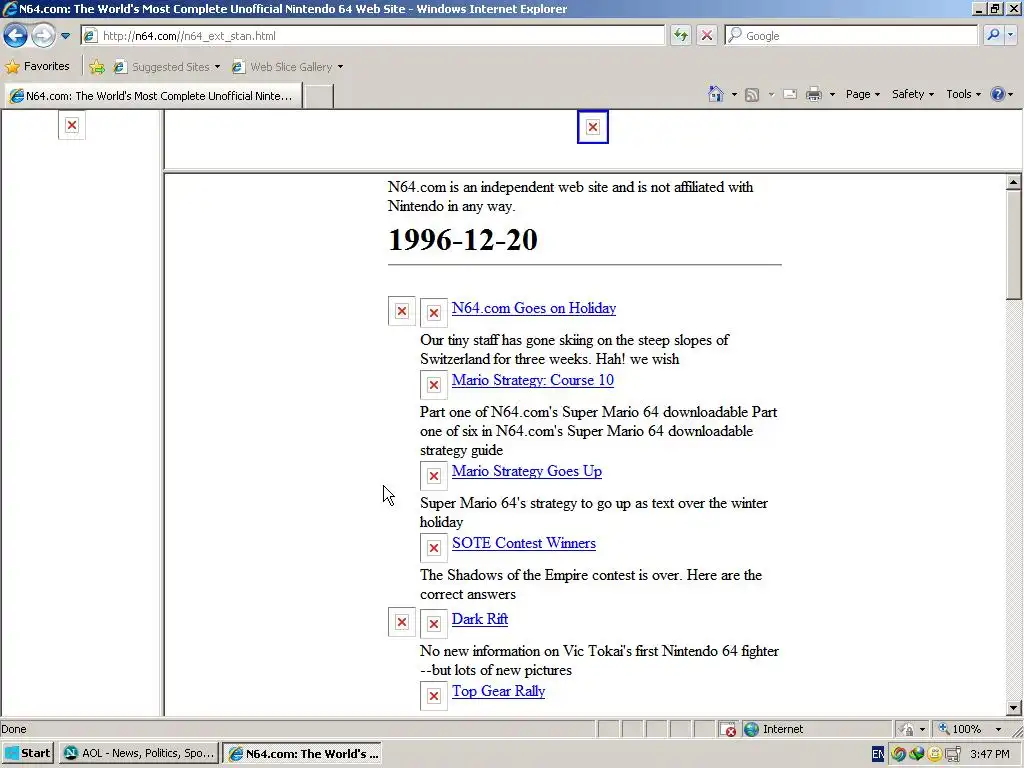The width and height of the screenshot is (1024, 768).
Task: Click the page scrollbar down arrow
Action: point(1013,707)
